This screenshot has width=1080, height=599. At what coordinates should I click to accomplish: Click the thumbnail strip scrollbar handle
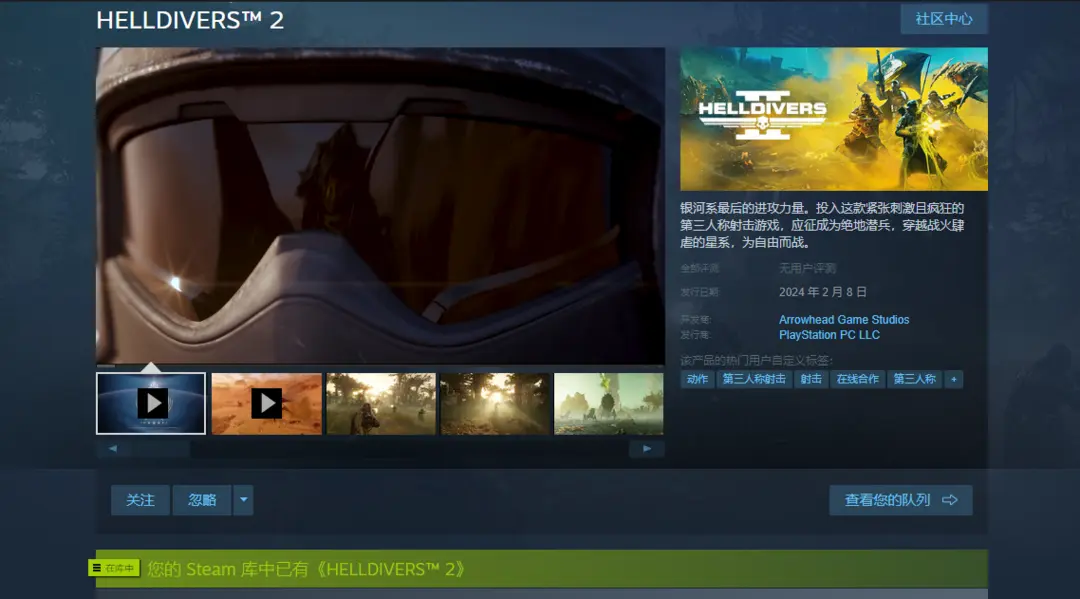click(x=160, y=449)
